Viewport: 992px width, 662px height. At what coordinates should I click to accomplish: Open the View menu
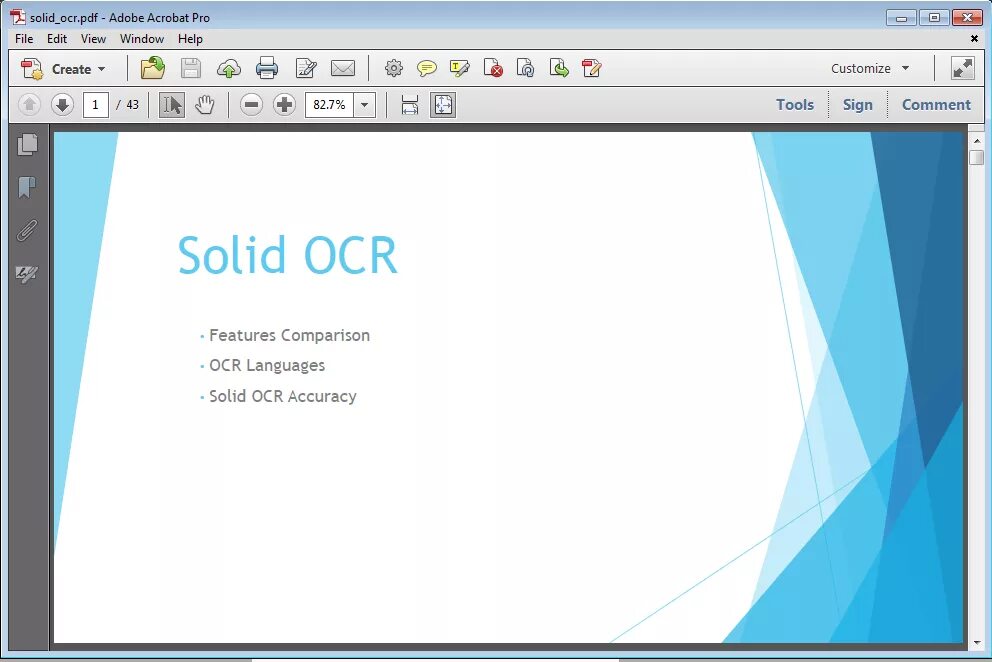coord(93,39)
